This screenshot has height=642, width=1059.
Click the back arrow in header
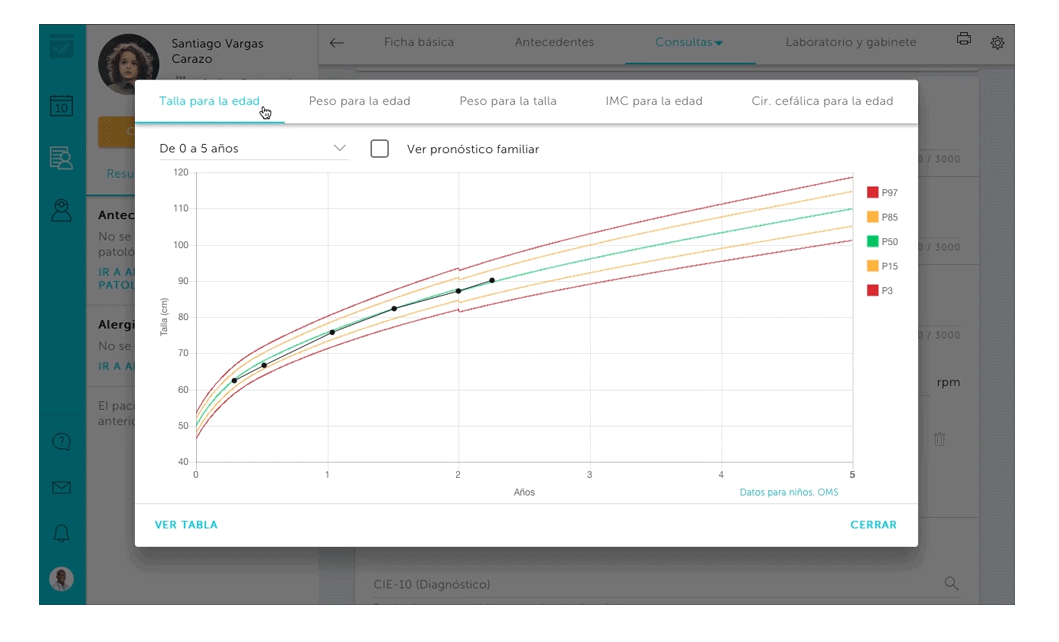click(x=336, y=43)
